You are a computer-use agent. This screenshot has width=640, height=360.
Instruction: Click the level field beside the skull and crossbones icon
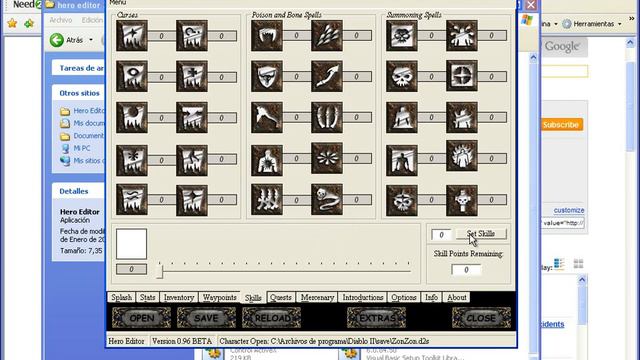(432, 36)
